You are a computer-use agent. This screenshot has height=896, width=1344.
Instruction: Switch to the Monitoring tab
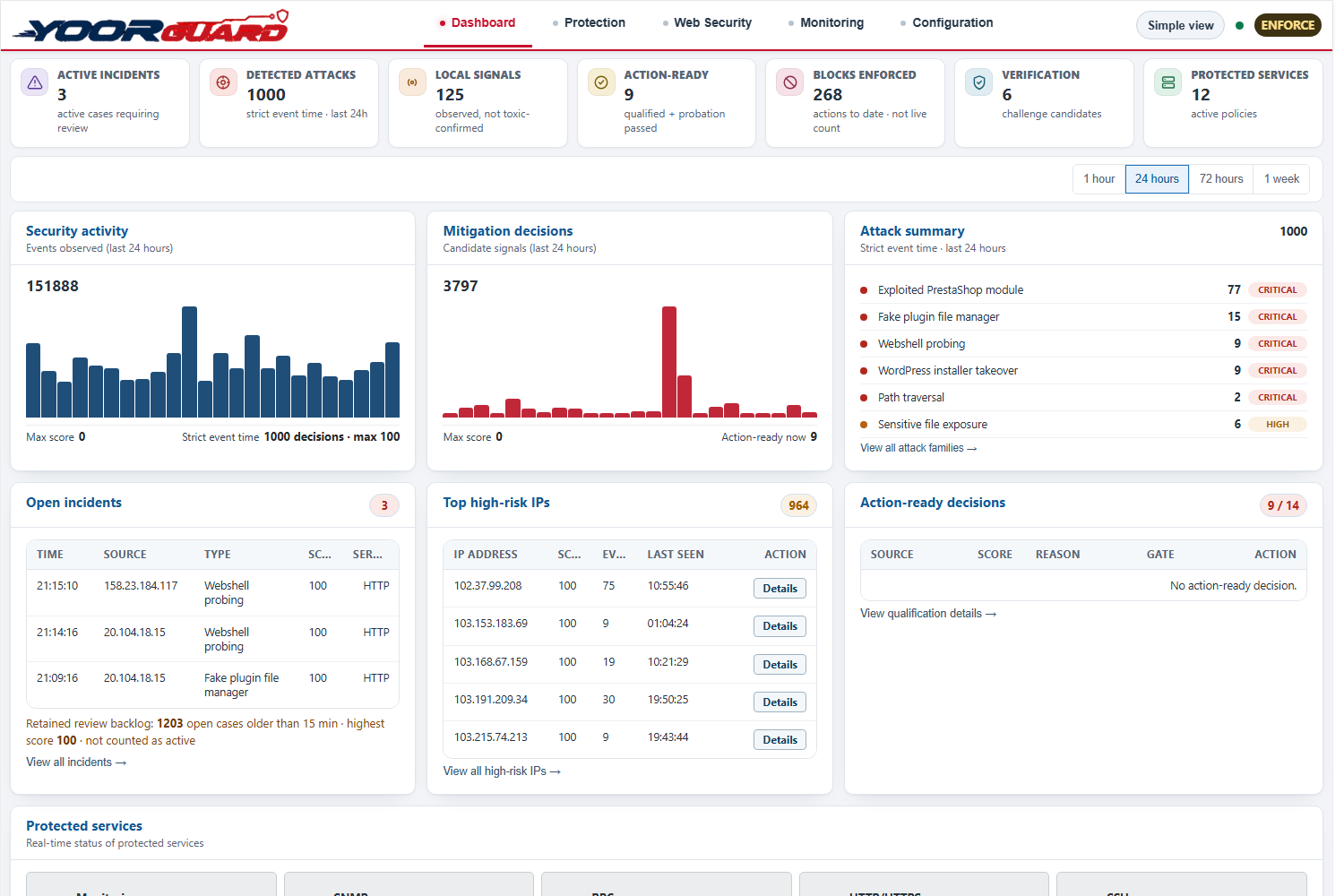(826, 23)
